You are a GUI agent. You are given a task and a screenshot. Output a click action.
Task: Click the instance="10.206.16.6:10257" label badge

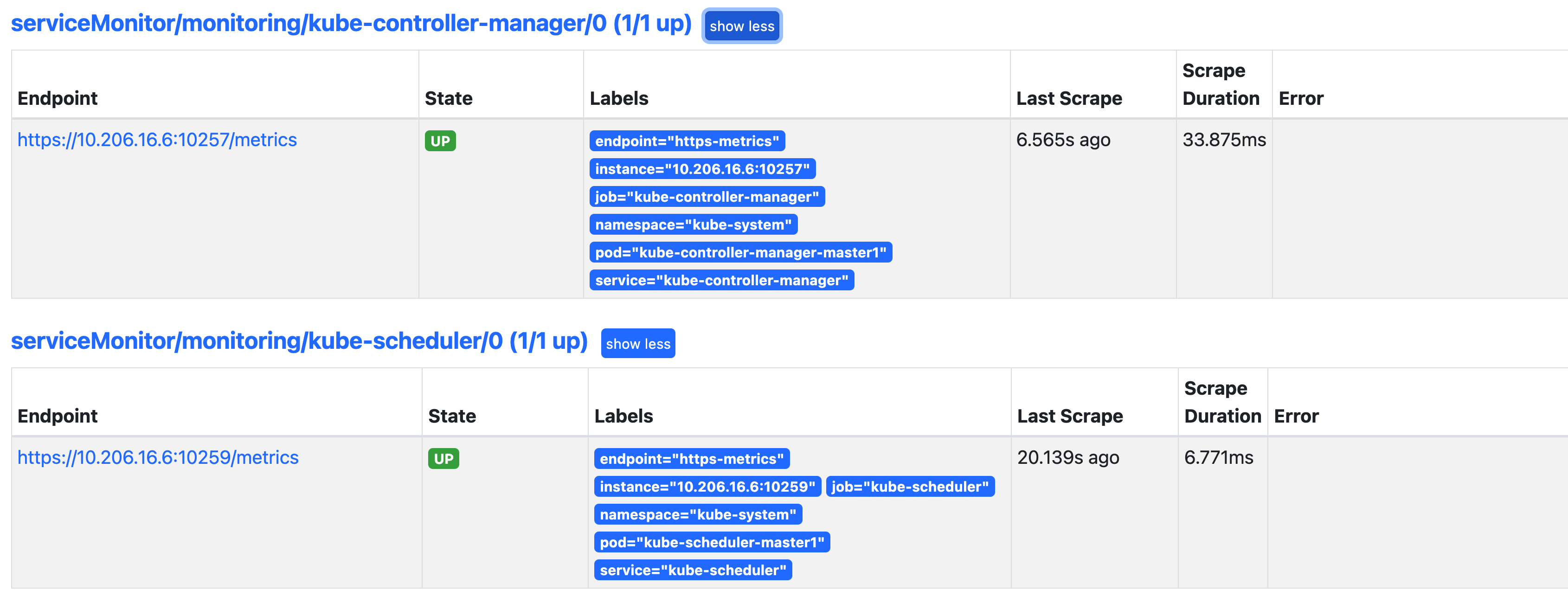[x=702, y=169]
